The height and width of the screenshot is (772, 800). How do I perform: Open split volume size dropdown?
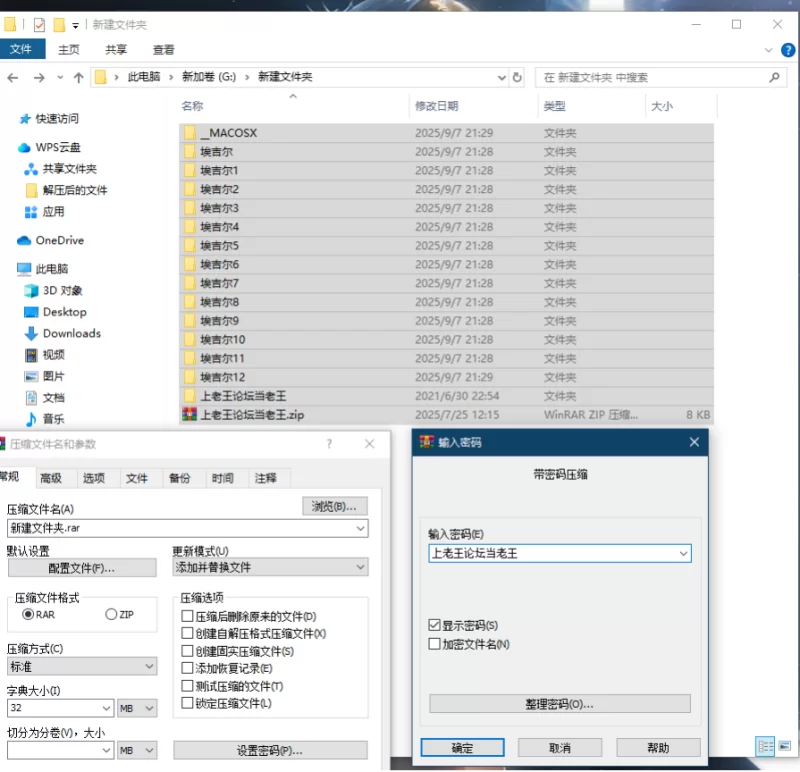[106, 751]
